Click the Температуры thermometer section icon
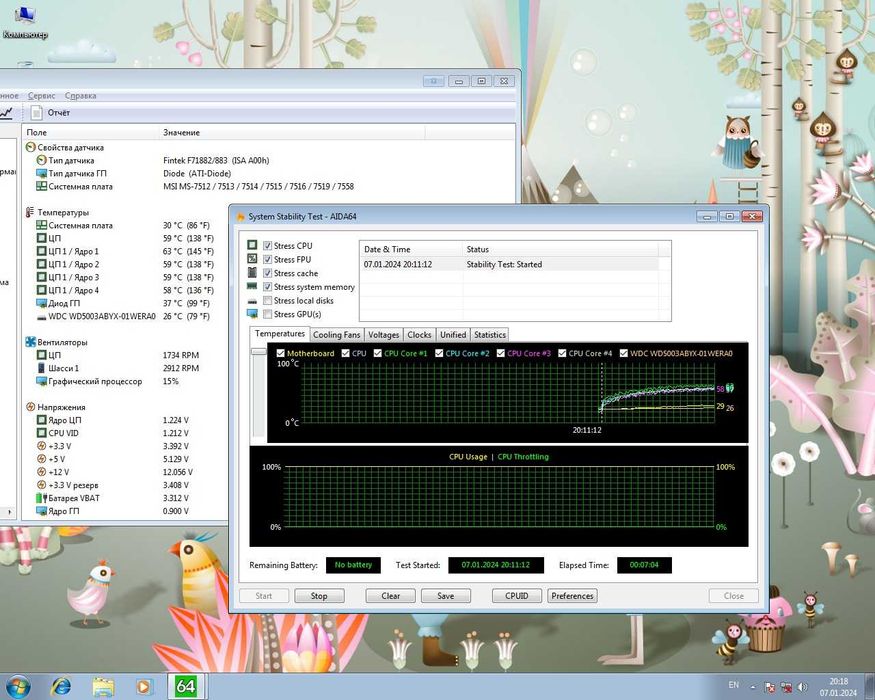Viewport: 875px width, 700px height. (30, 212)
